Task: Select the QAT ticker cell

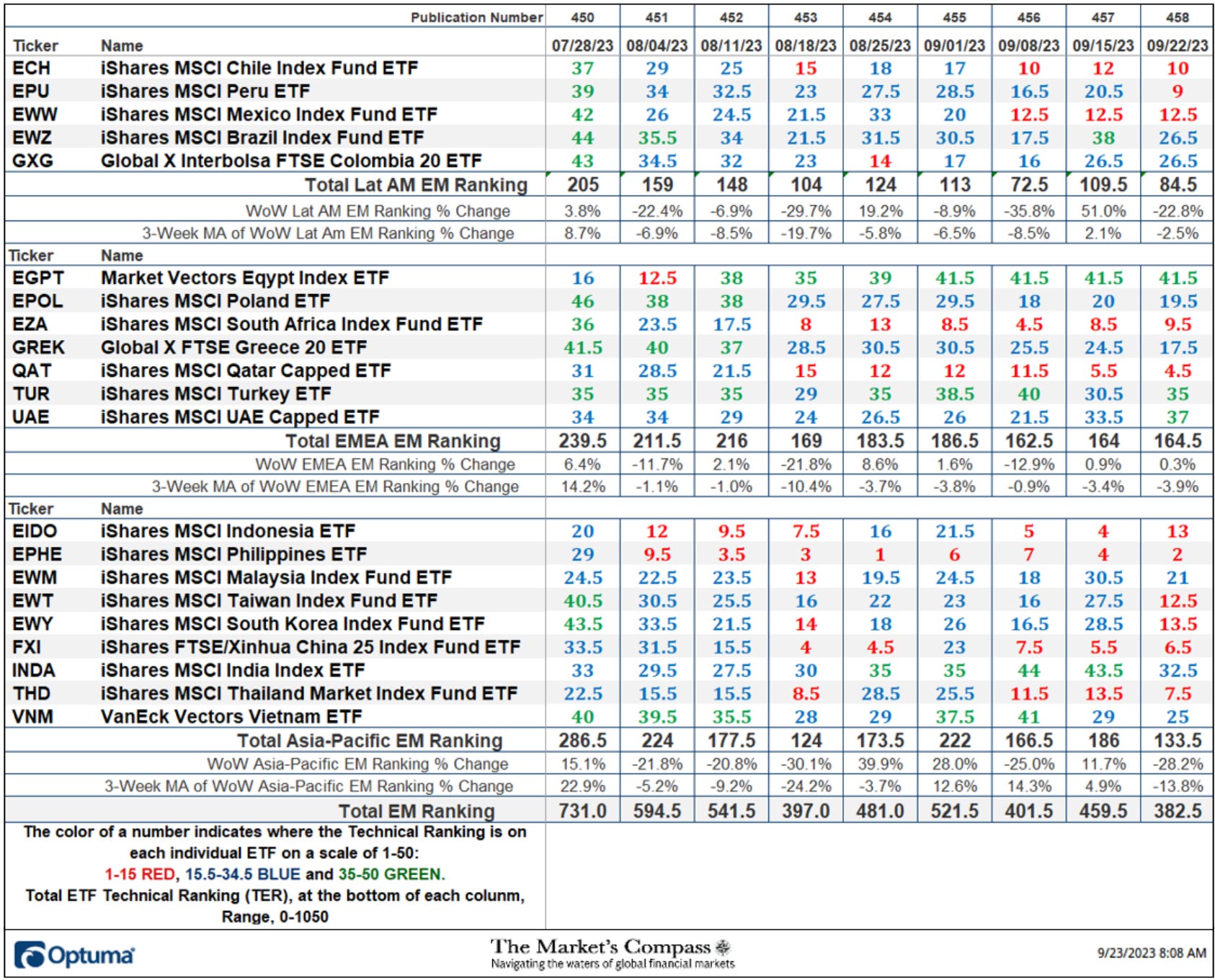Action: pyautogui.click(x=32, y=370)
